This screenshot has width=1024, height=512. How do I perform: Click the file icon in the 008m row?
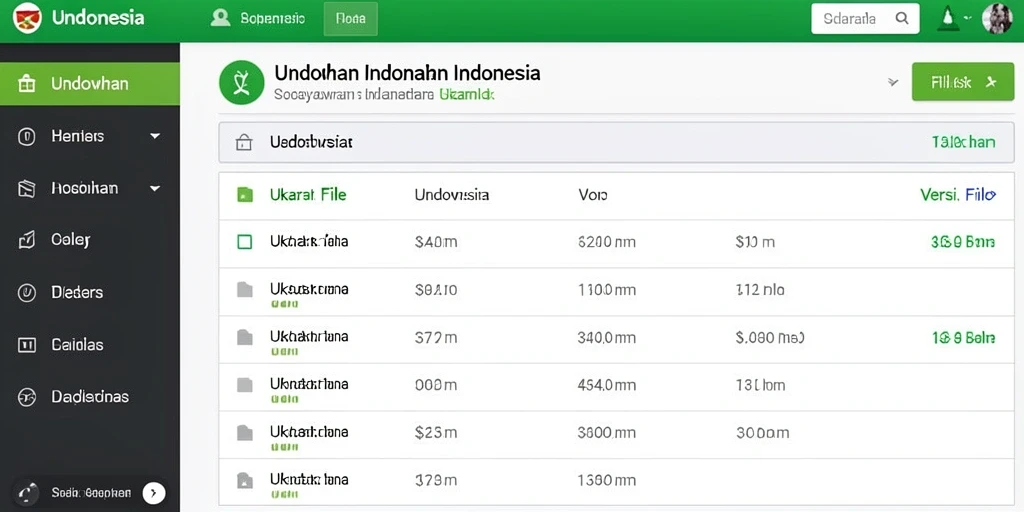244,385
